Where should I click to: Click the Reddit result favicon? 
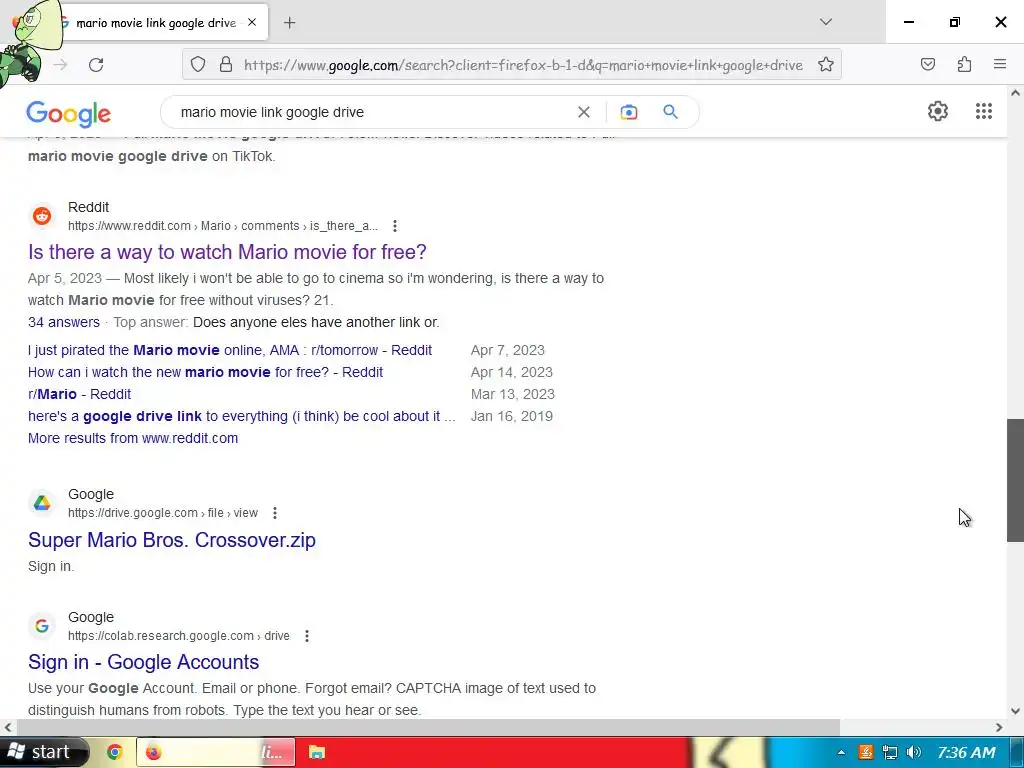(42, 216)
